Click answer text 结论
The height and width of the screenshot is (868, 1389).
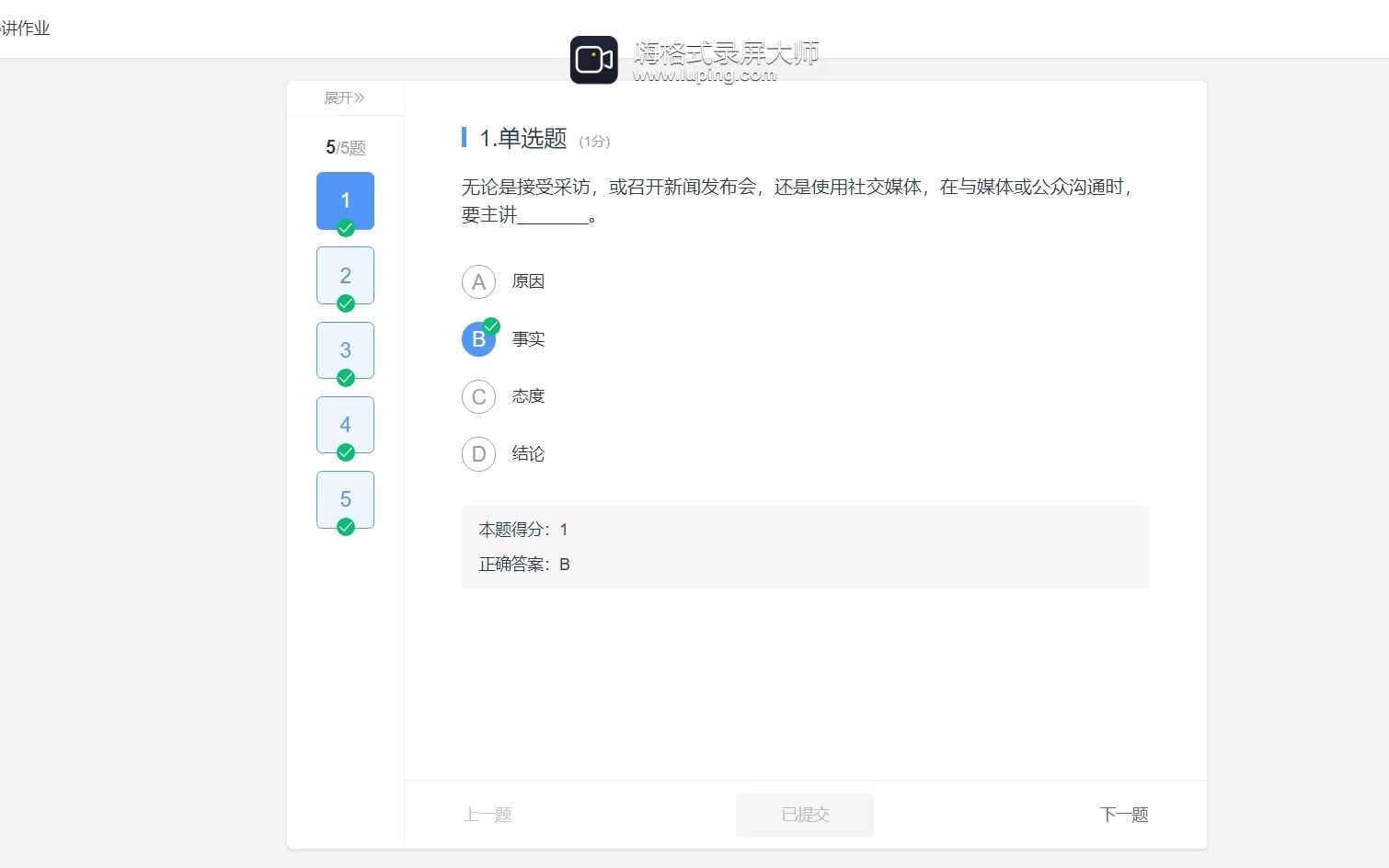[528, 453]
